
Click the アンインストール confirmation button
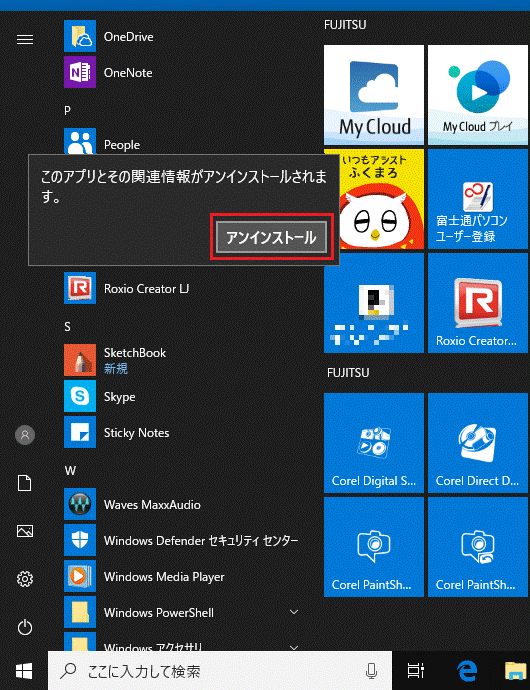click(x=272, y=237)
